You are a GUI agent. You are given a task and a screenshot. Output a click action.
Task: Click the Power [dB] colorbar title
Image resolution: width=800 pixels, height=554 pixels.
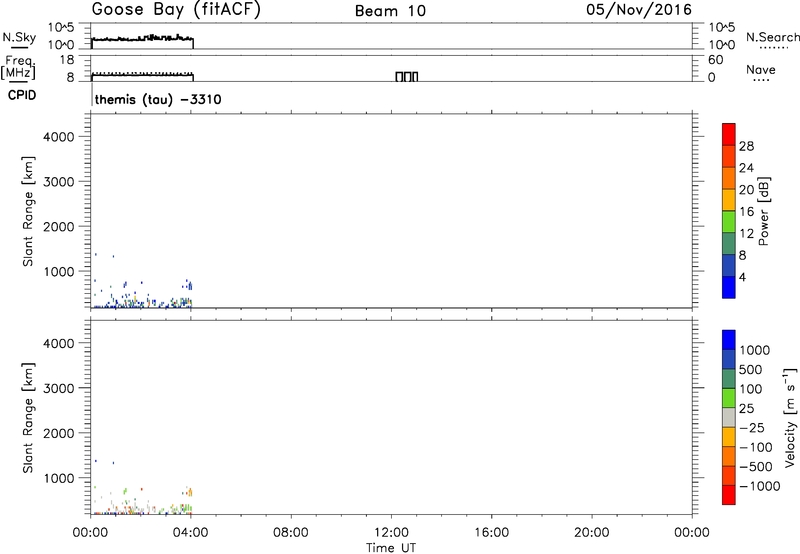coord(764,211)
